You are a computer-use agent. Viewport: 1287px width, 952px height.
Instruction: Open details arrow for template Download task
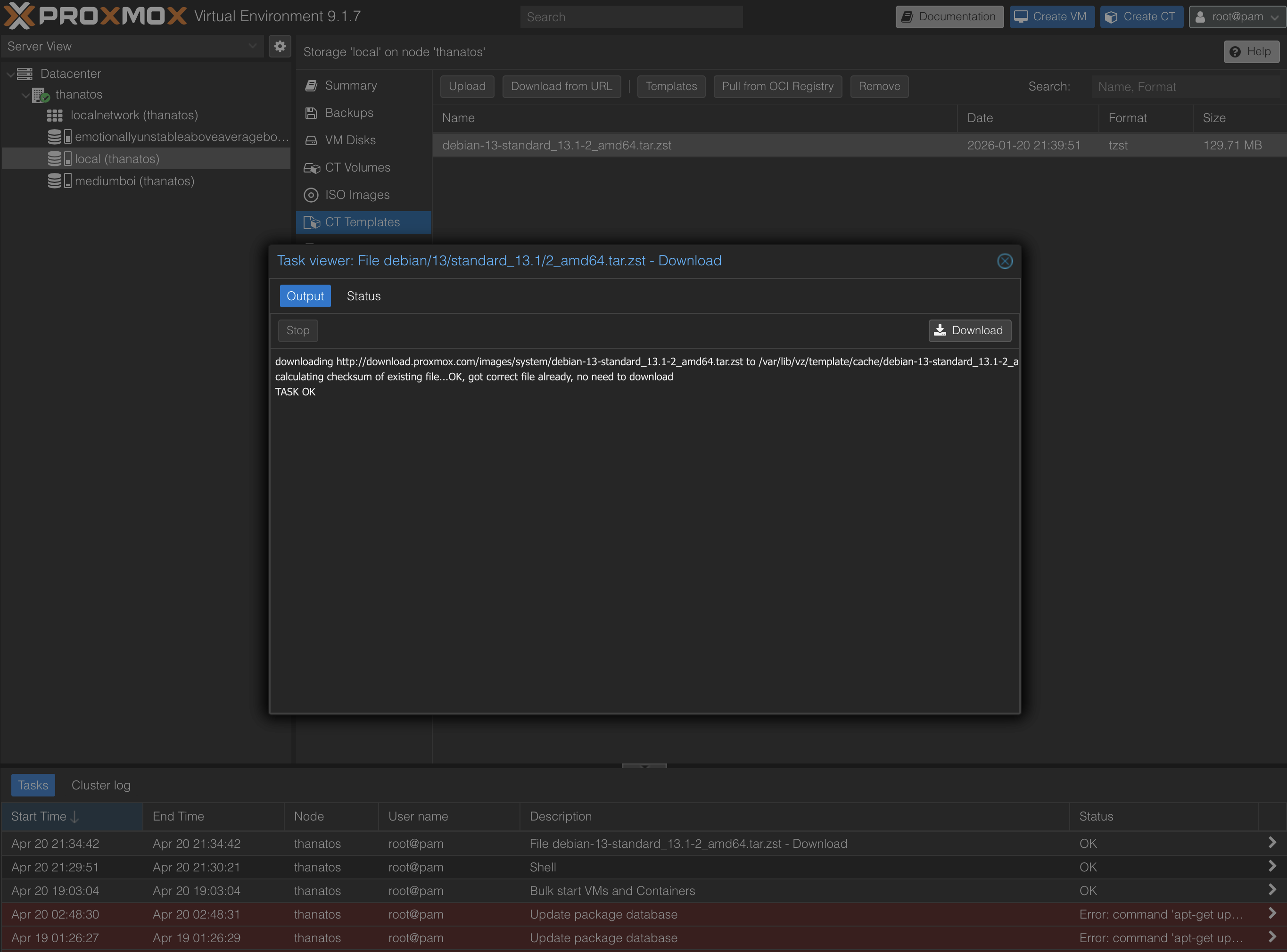click(x=1272, y=843)
